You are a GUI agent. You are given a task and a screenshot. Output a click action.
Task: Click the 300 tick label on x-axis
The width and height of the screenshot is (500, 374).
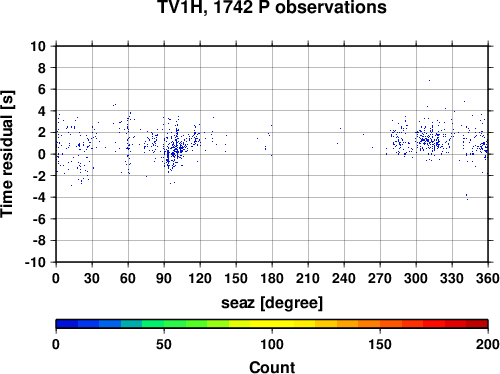pos(416,278)
